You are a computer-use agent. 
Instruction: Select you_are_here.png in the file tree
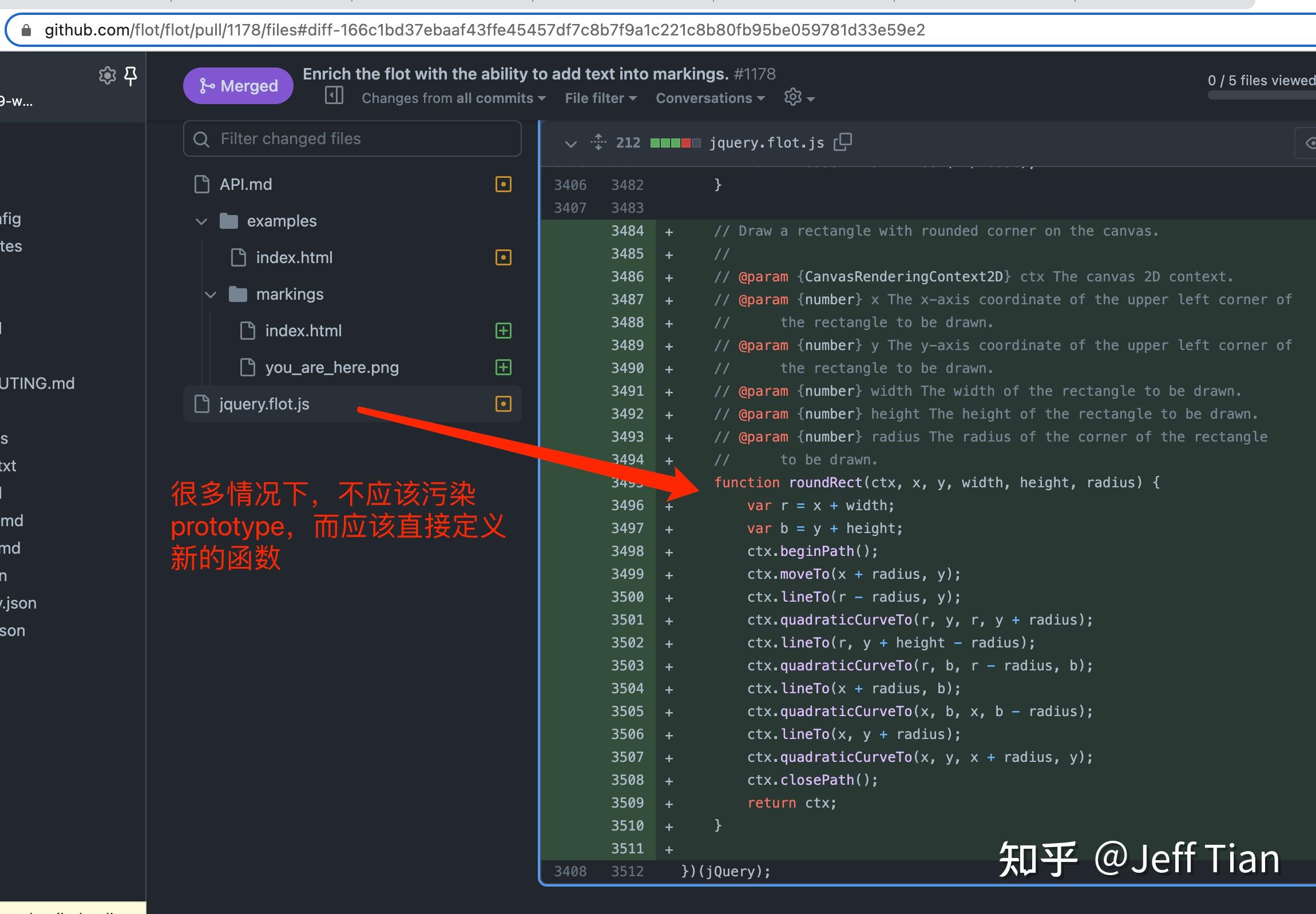tap(352, 368)
